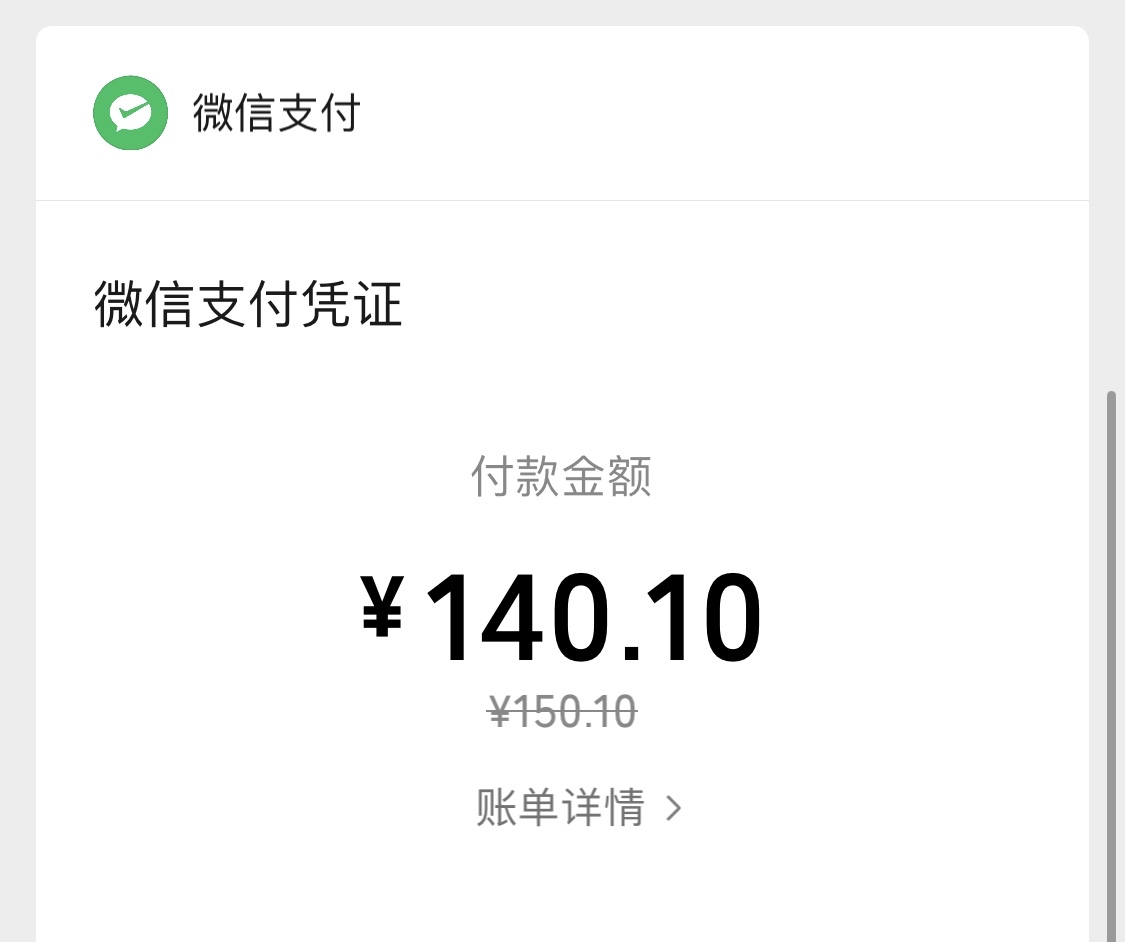This screenshot has height=942, width=1125.
Task: Tap the divider line below the header
Action: coord(562,200)
